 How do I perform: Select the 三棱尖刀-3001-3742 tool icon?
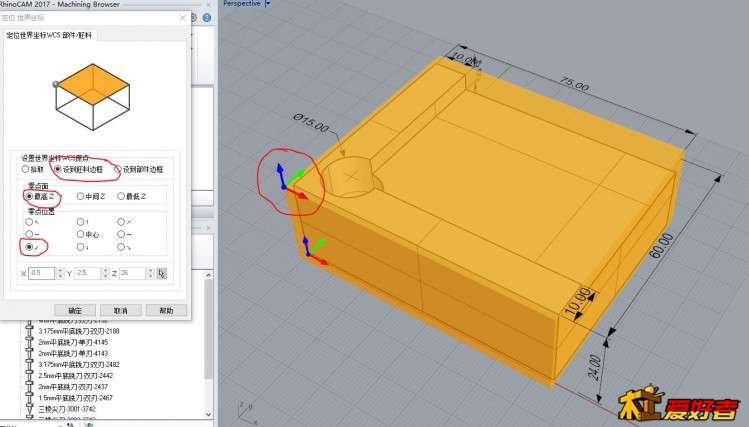pos(30,409)
